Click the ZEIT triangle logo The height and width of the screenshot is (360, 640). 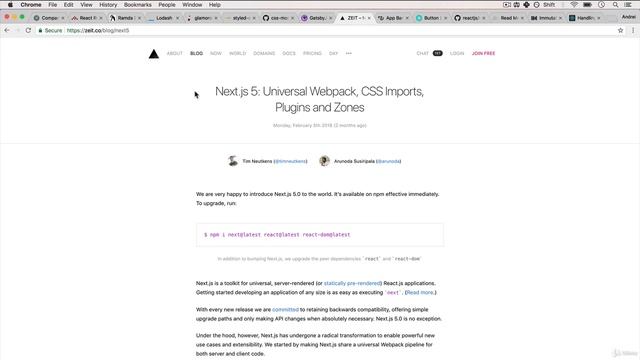pyautogui.click(x=154, y=53)
